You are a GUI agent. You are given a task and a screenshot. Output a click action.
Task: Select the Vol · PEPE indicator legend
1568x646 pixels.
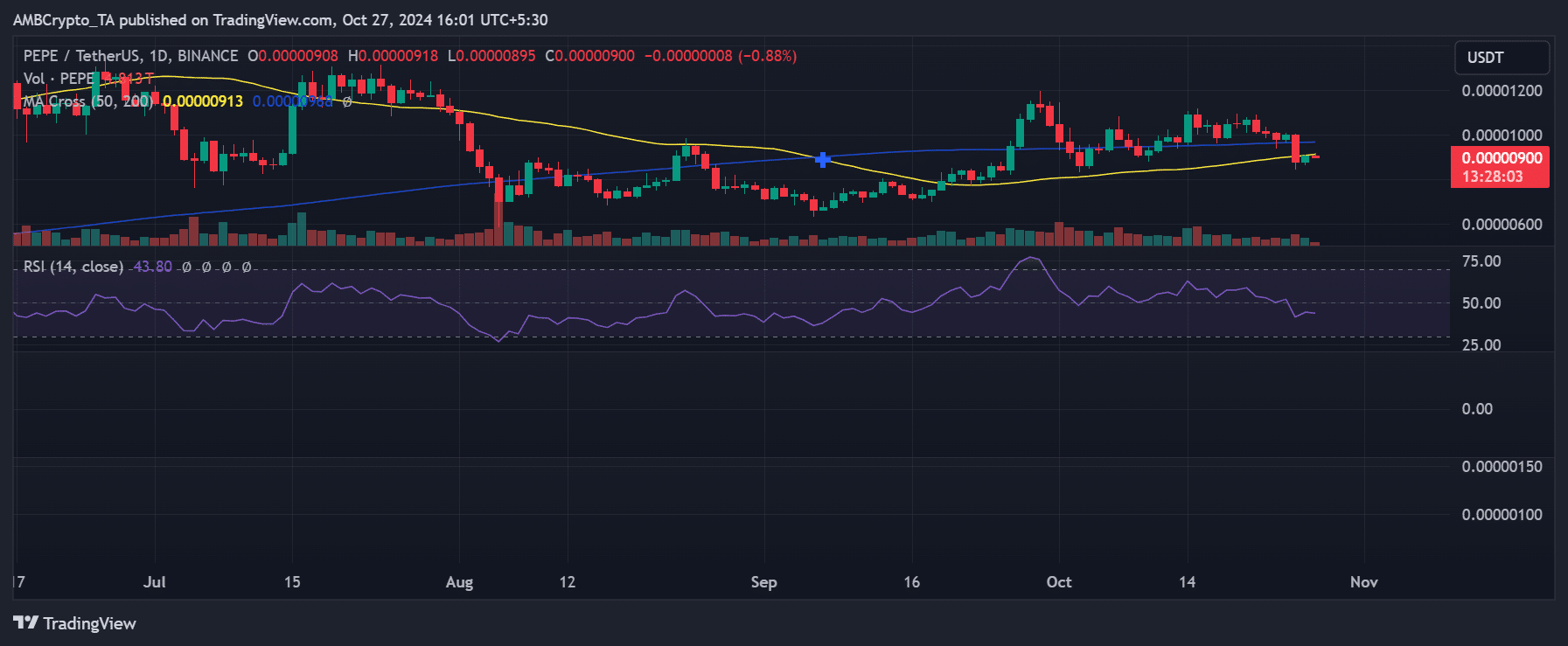pos(59,79)
